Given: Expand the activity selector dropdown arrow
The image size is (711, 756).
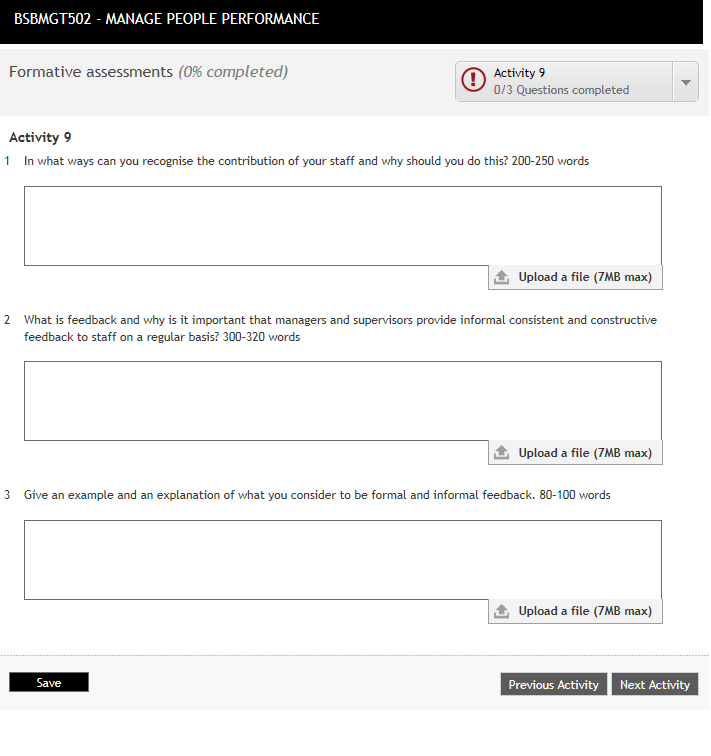Looking at the screenshot, I should tap(685, 82).
